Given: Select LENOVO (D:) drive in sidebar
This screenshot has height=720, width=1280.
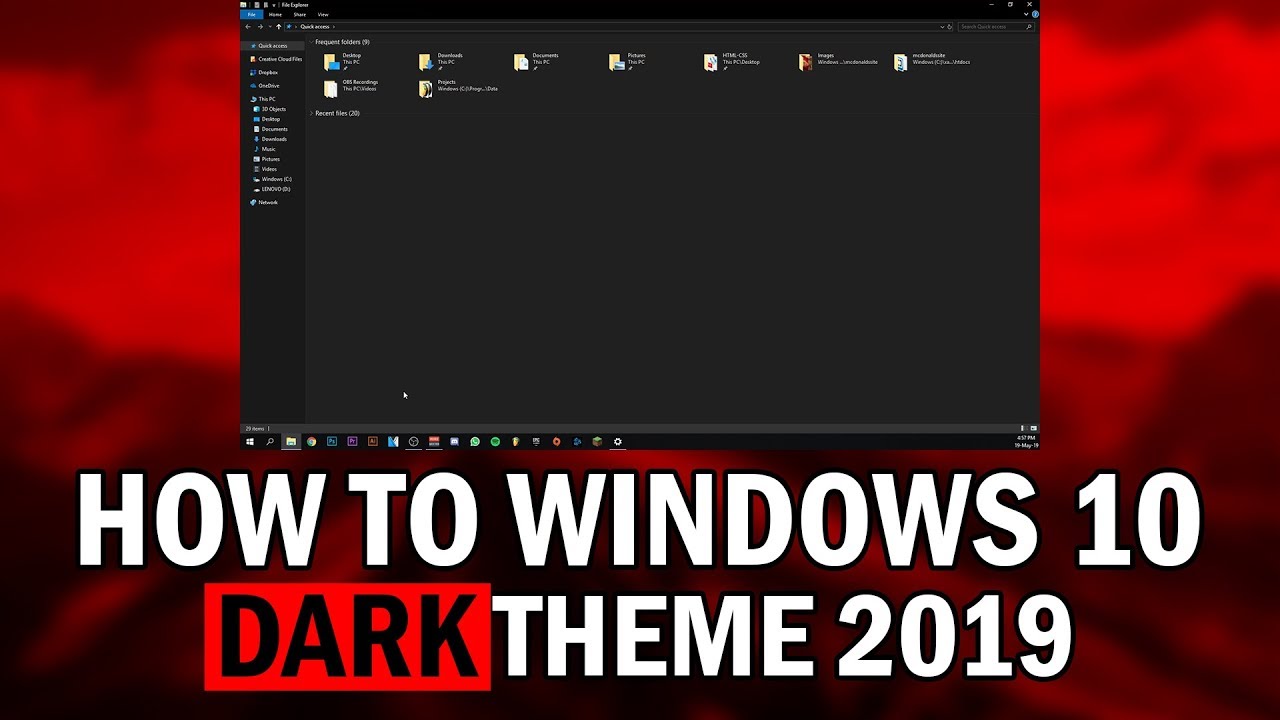Looking at the screenshot, I should point(273,189).
